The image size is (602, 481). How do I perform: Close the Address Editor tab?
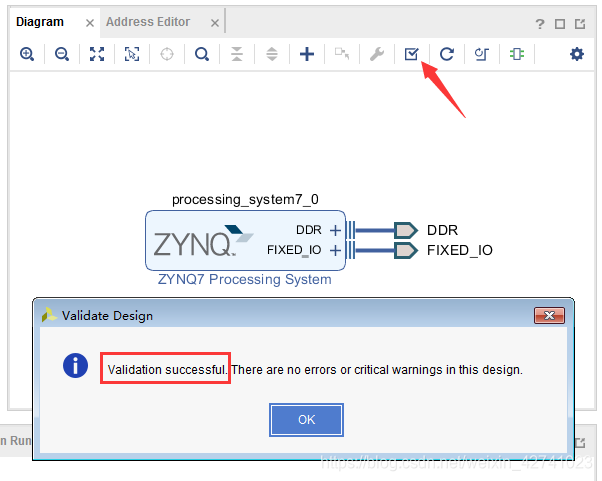tap(215, 23)
